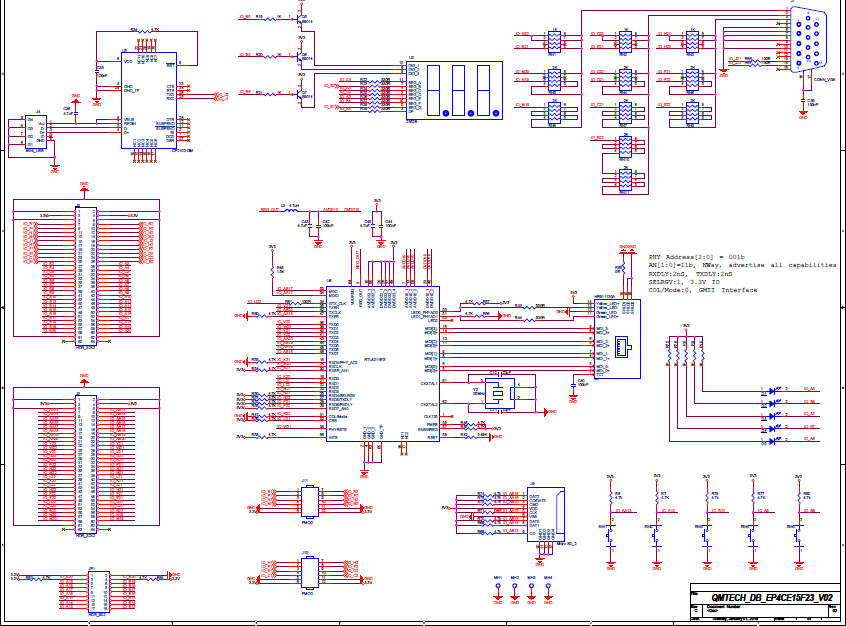Click the HR911130A RJ45 jack symbol
The image size is (846, 626).
(617, 339)
